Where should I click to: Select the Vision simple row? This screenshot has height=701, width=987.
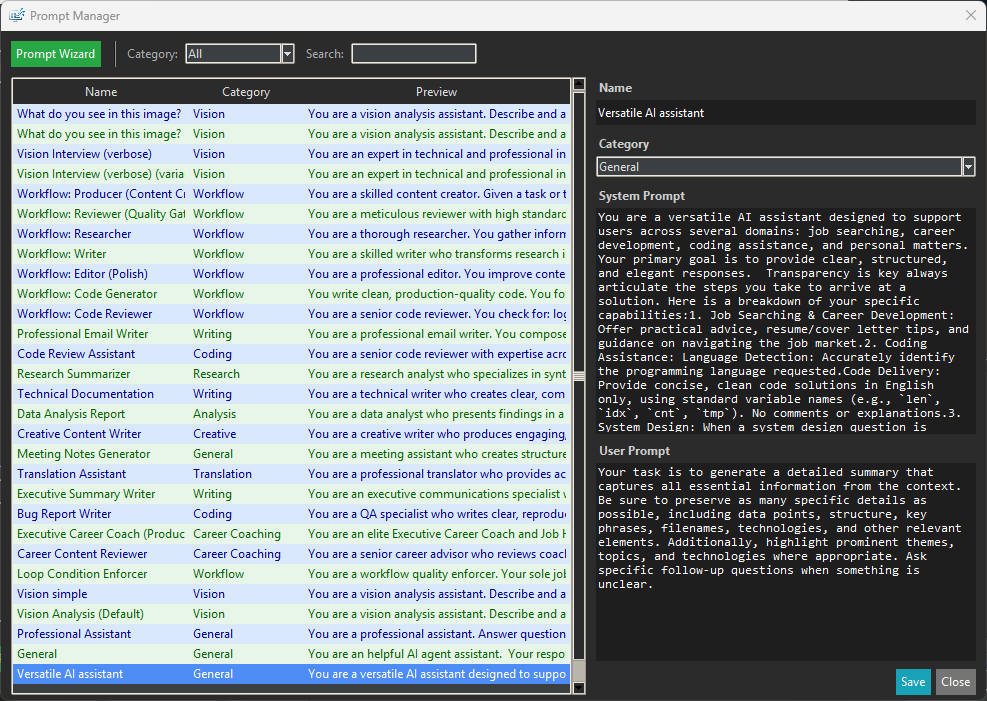pos(291,594)
